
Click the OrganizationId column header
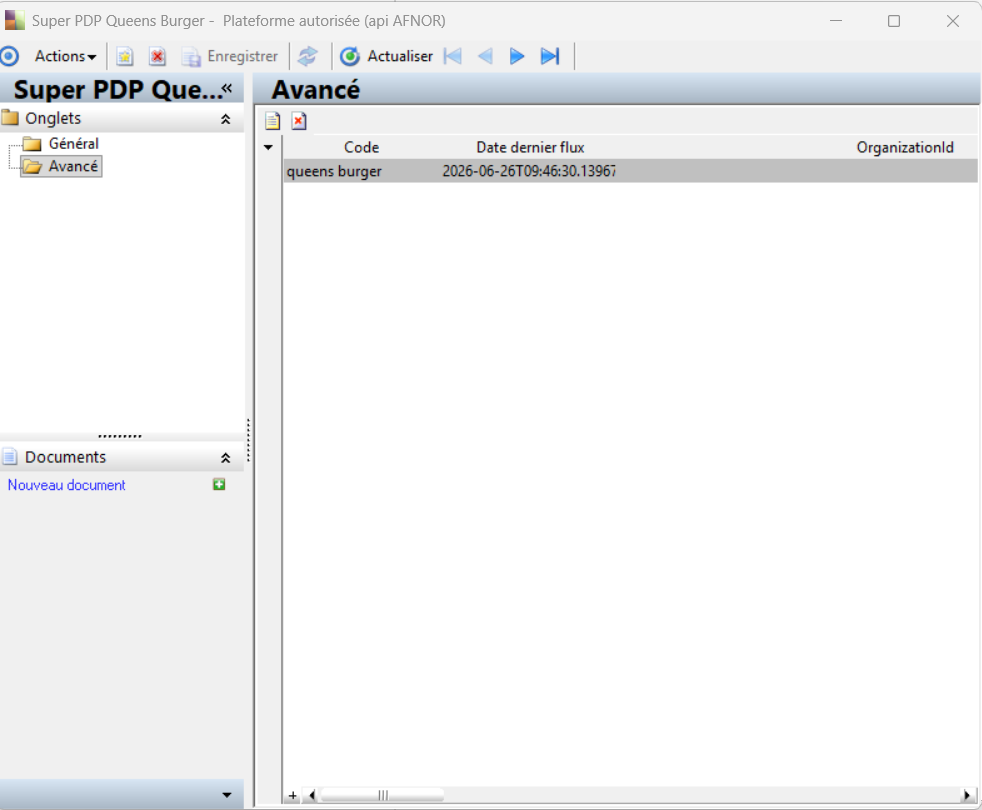coord(905,148)
